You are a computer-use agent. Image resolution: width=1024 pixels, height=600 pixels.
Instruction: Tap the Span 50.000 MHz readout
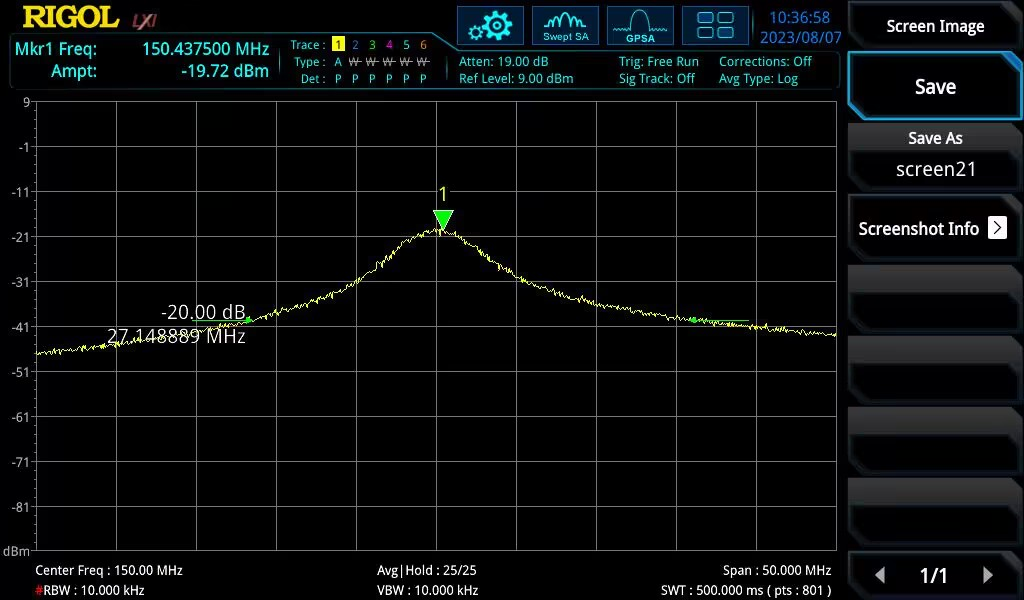click(777, 570)
